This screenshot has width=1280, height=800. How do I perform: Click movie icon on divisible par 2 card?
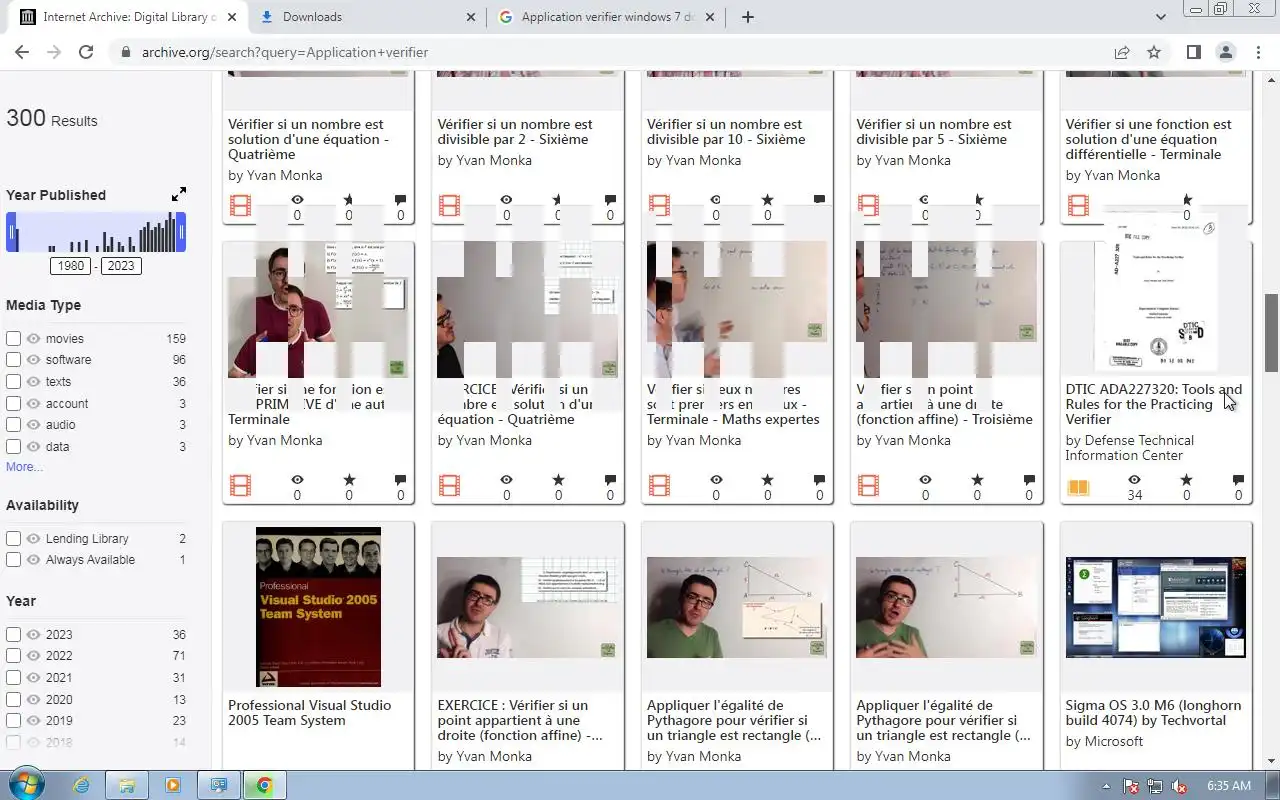point(449,206)
